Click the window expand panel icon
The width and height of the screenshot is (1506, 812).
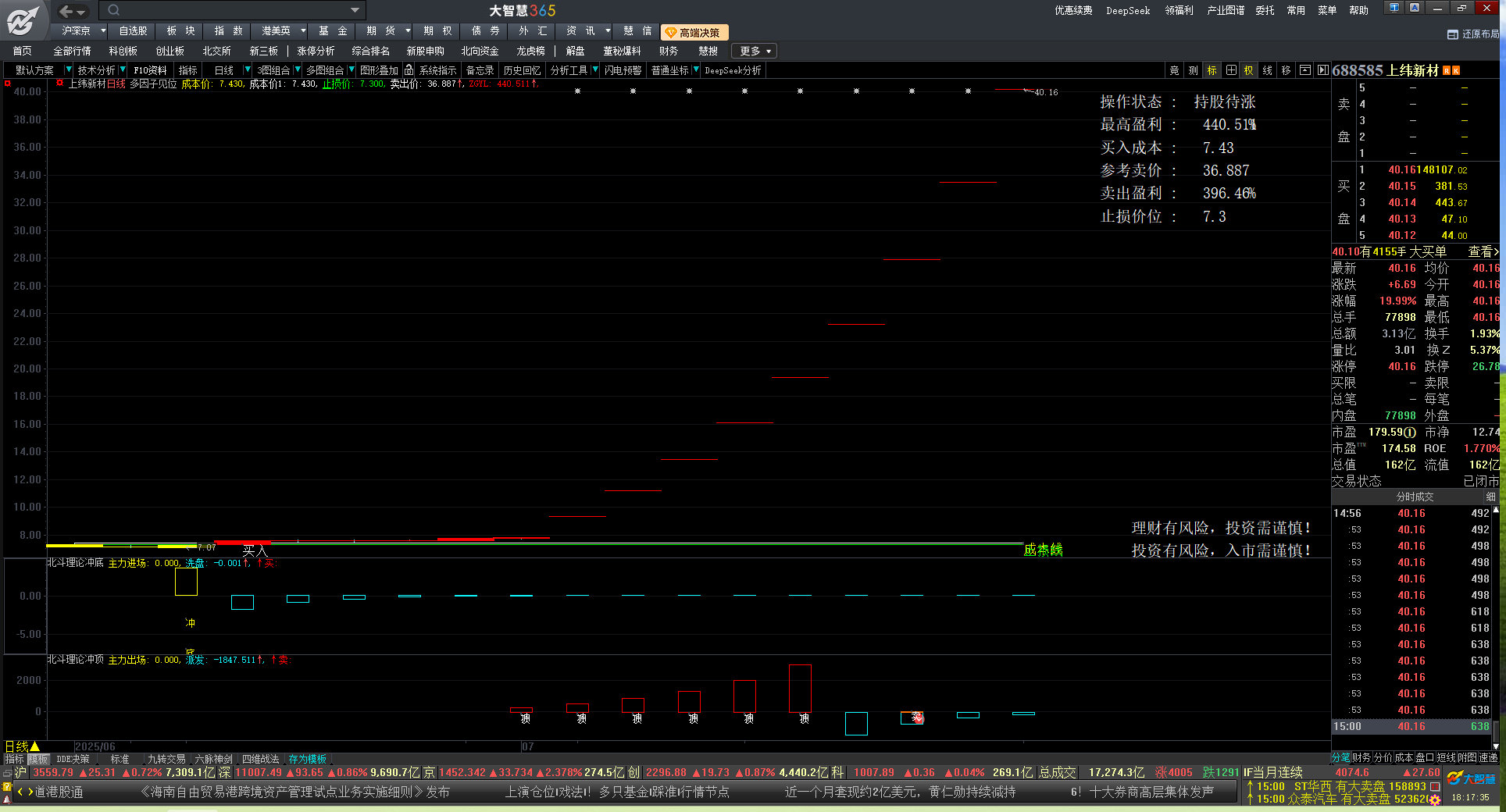click(1304, 70)
